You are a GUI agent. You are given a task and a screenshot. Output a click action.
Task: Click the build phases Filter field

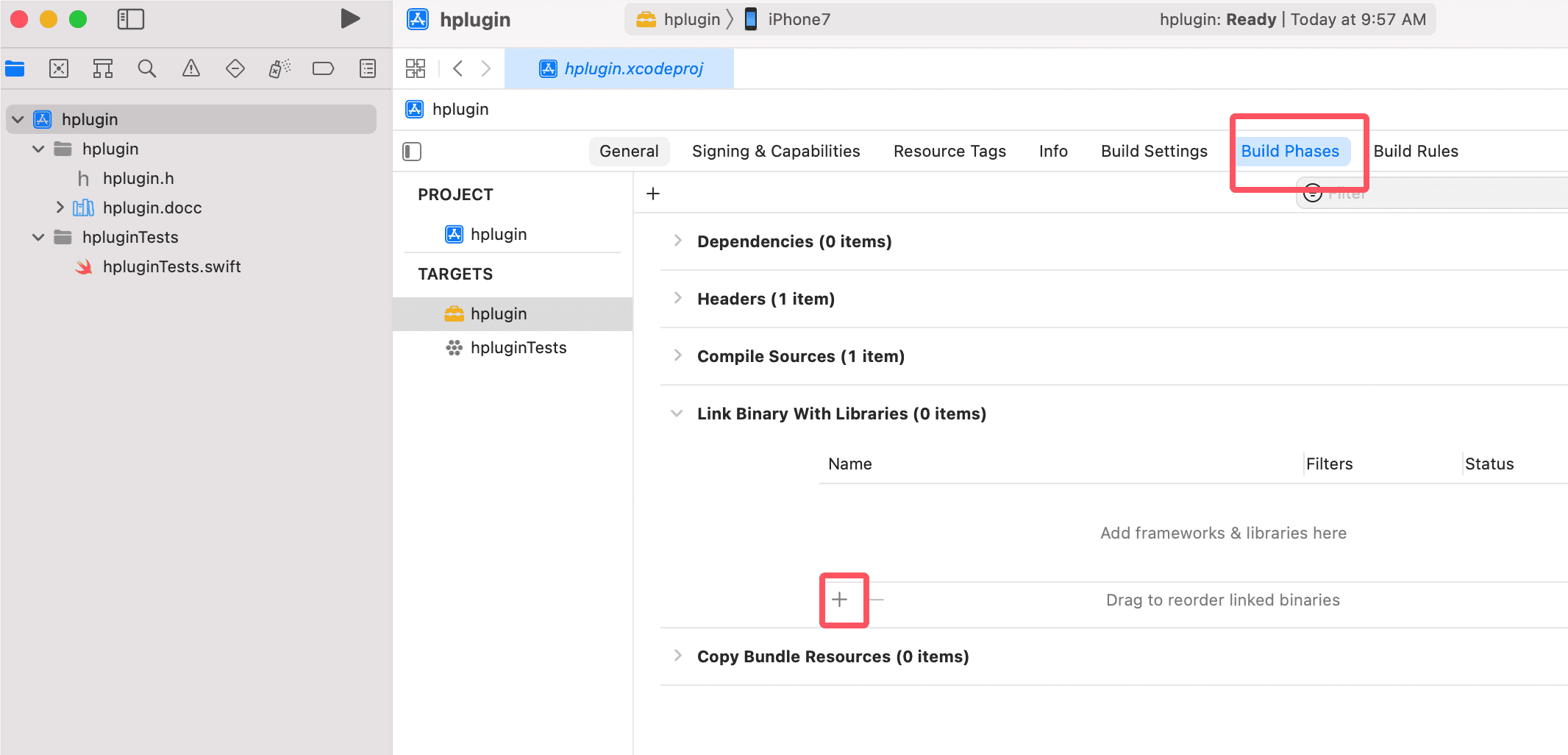click(x=1431, y=194)
